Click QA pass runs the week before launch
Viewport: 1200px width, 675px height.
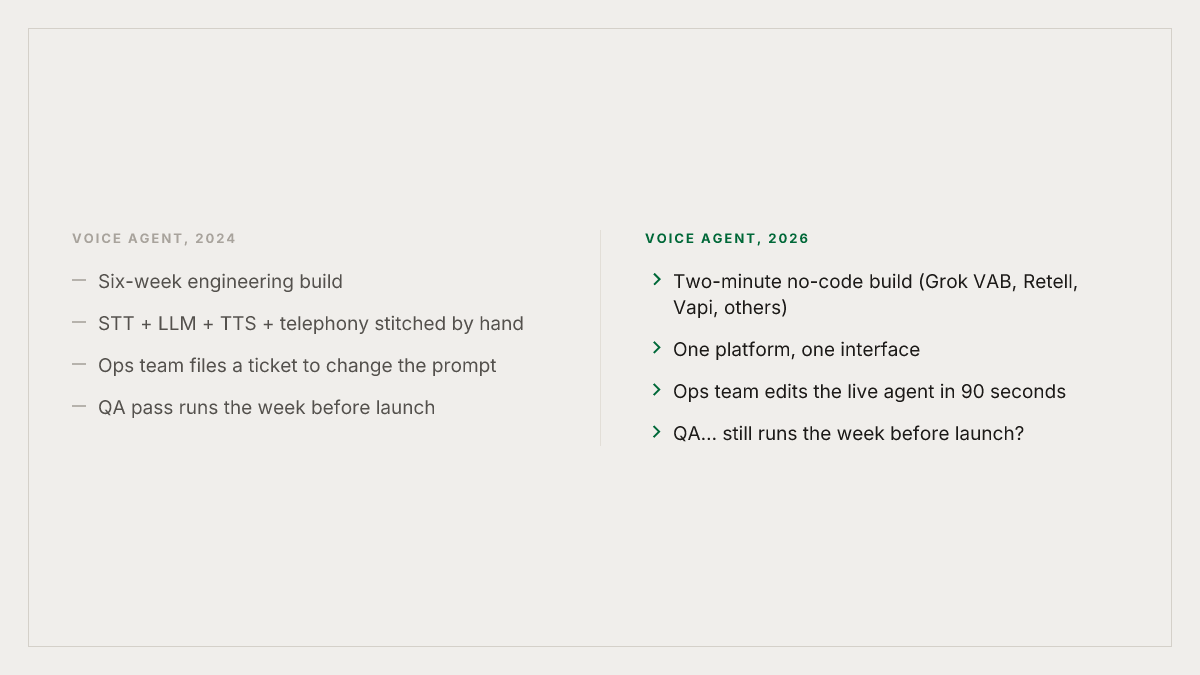click(266, 408)
